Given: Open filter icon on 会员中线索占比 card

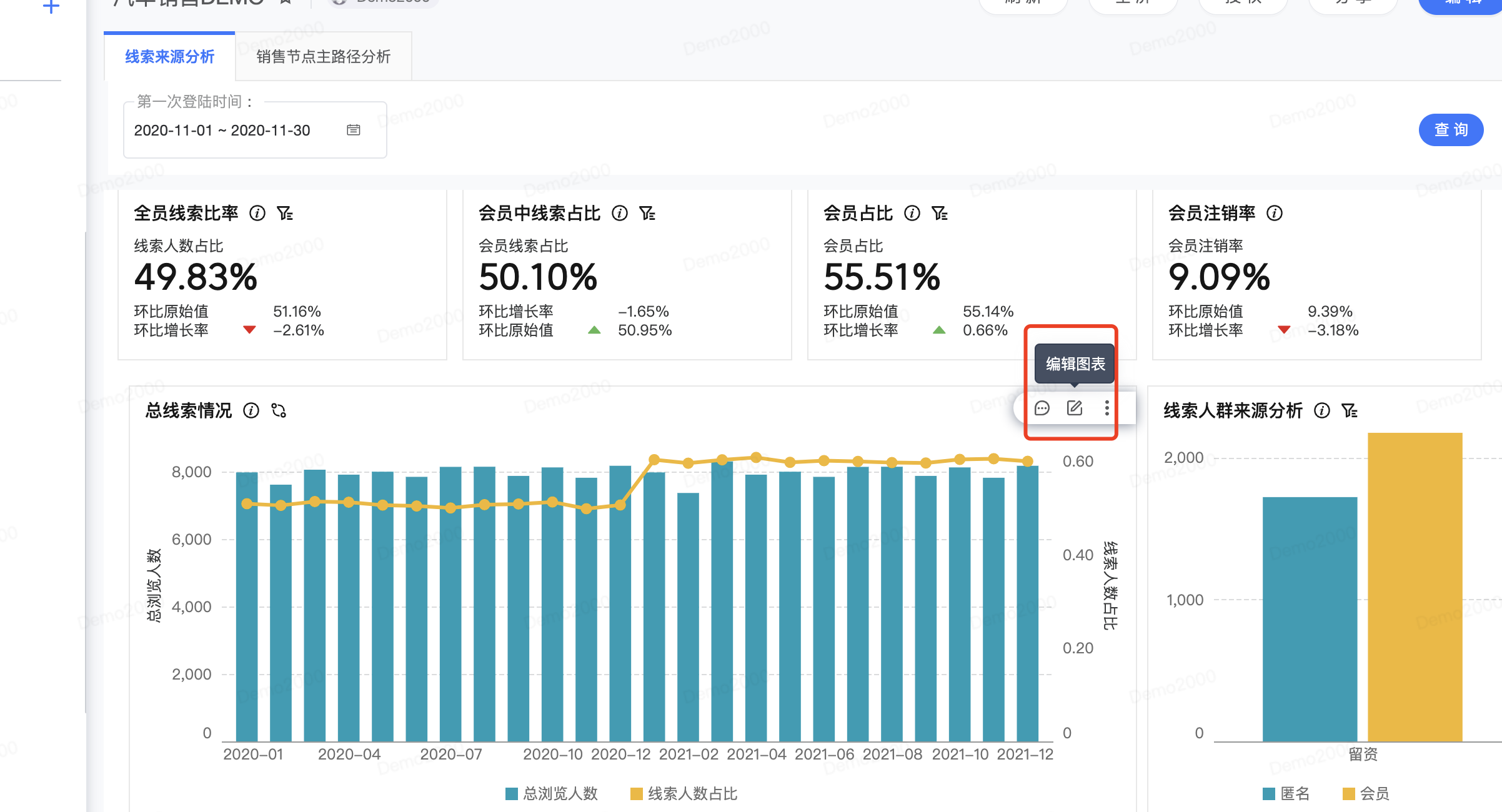Looking at the screenshot, I should (647, 214).
